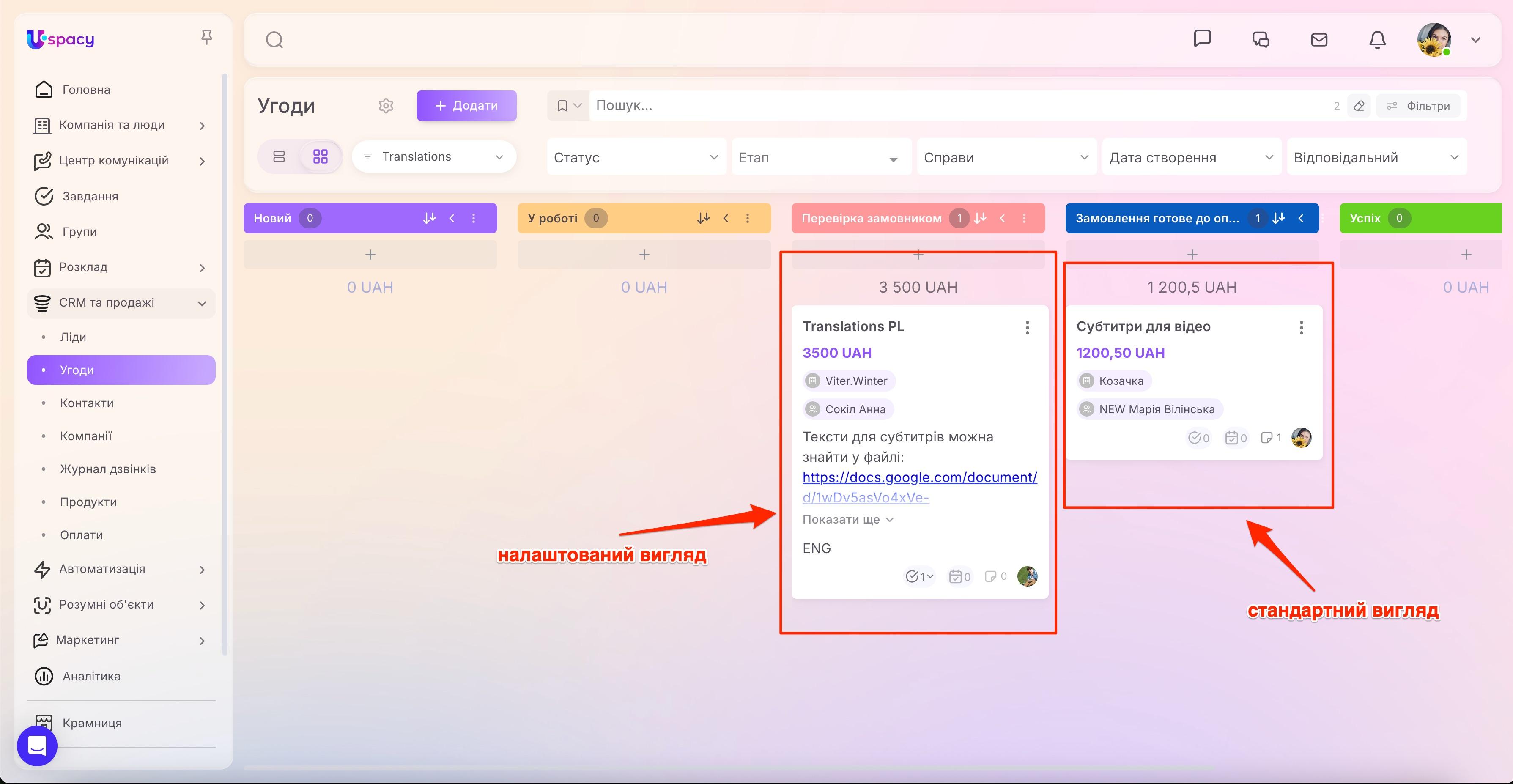Open the Відповідальний filter dropdown
The image size is (1513, 784).
pyautogui.click(x=1376, y=157)
